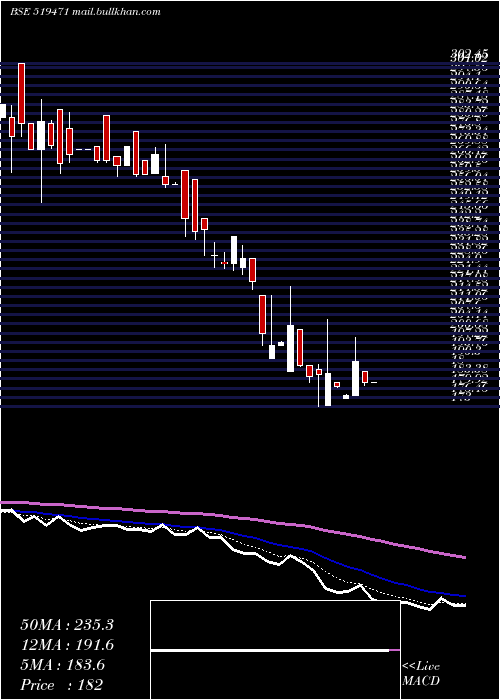
Task: Click the 50MA : 235.3 value
Action: point(67,625)
